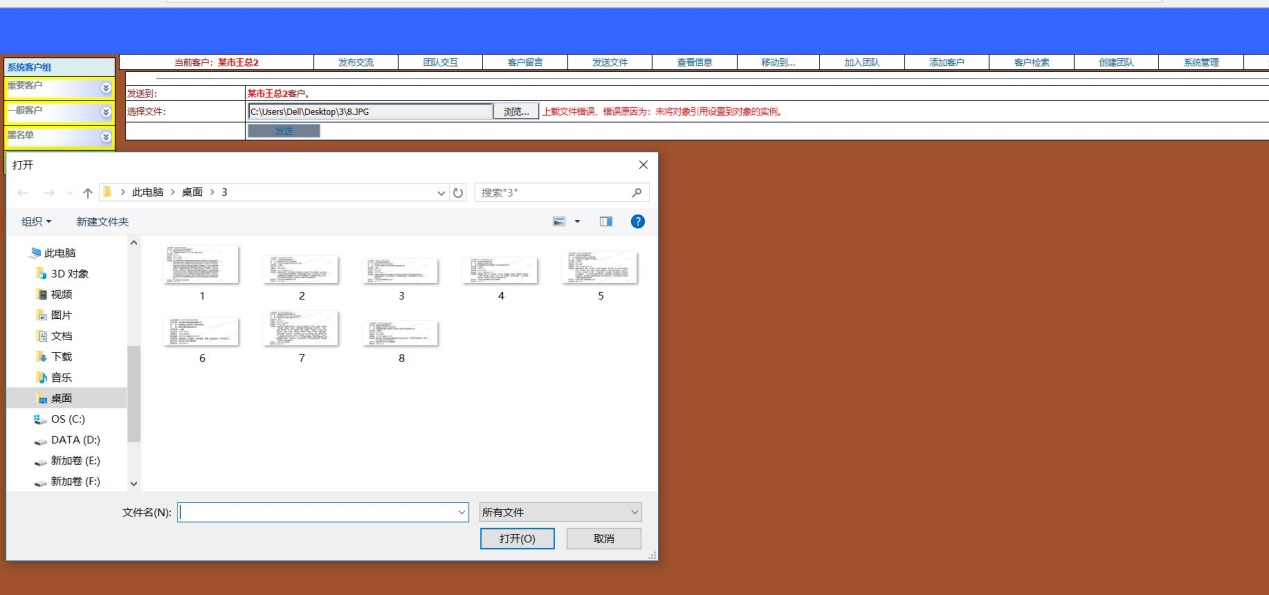Go back in the file dialog
Image resolution: width=1269 pixels, height=595 pixels.
[23, 192]
